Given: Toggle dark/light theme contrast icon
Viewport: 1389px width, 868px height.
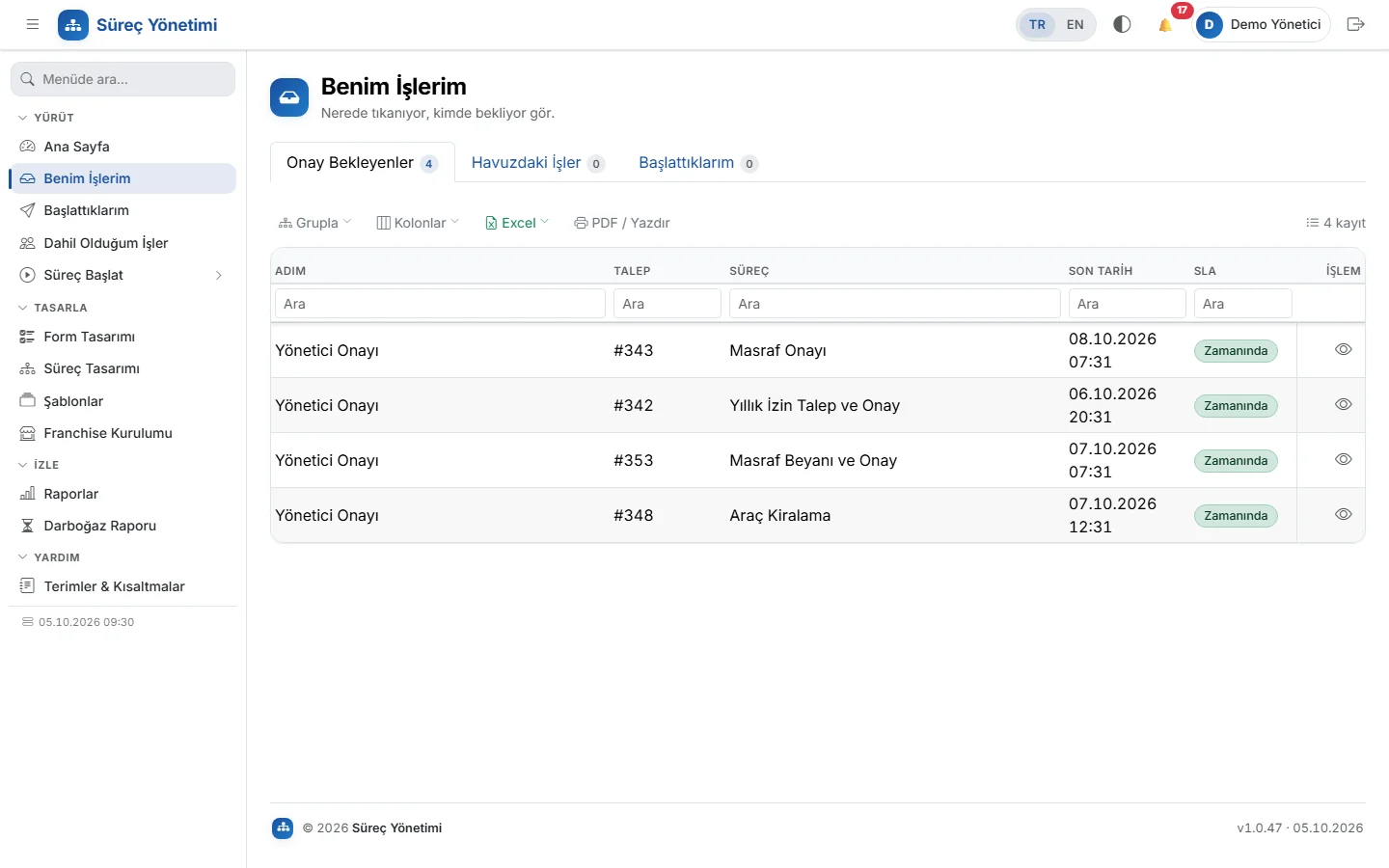Looking at the screenshot, I should (1122, 25).
